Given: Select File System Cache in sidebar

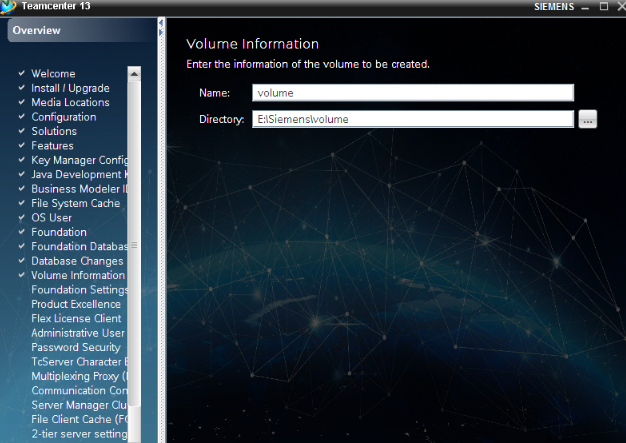Looking at the screenshot, I should 75,204.
